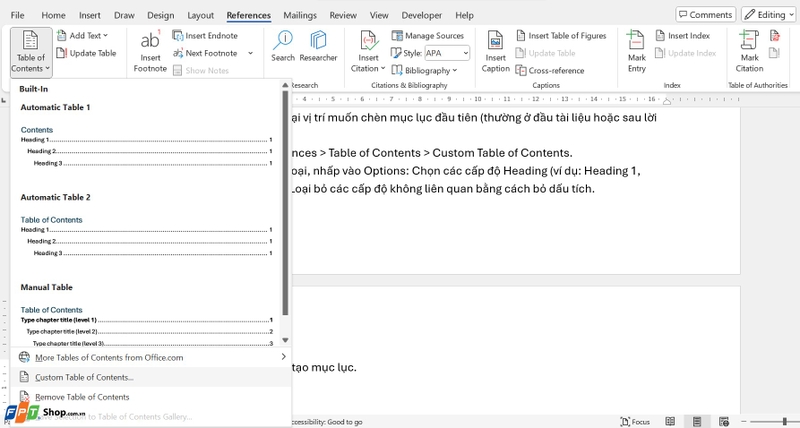
Task: Open the Search tool in Research
Action: (283, 46)
